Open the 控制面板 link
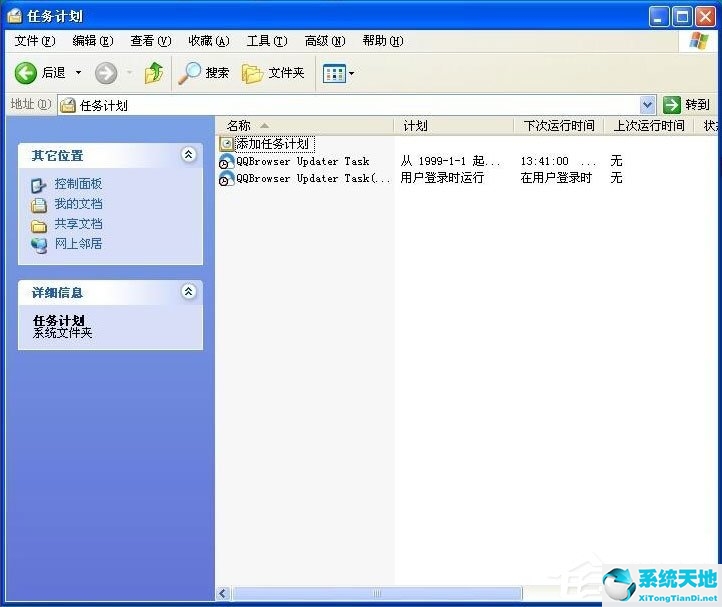Screen dimensions: 722x607 [x=78, y=184]
